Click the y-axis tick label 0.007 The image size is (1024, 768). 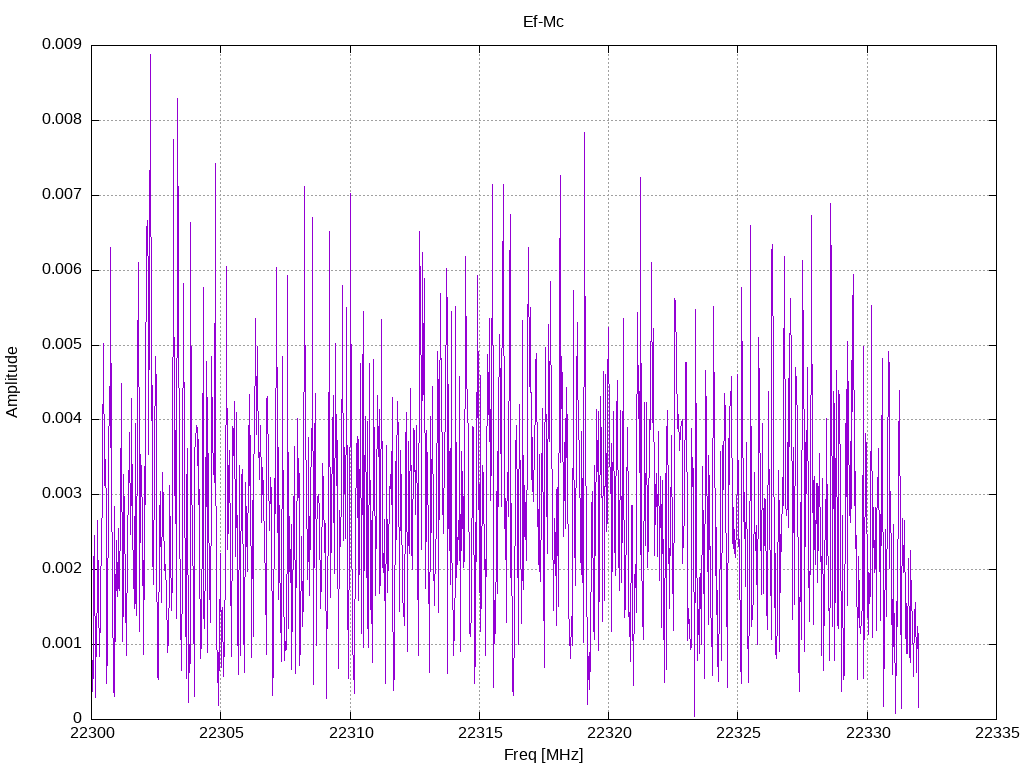click(x=62, y=195)
